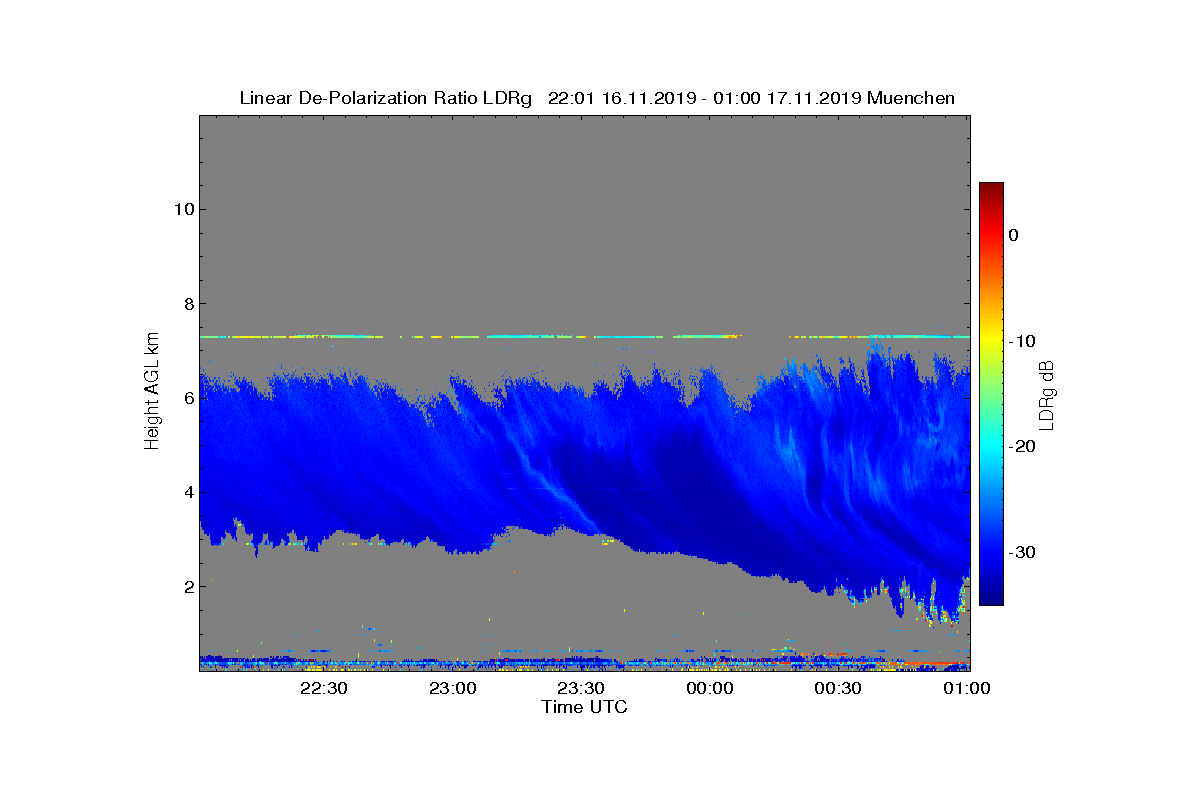The image size is (1200, 800).
Task: Click the 2 km height tick label
Action: (187, 586)
